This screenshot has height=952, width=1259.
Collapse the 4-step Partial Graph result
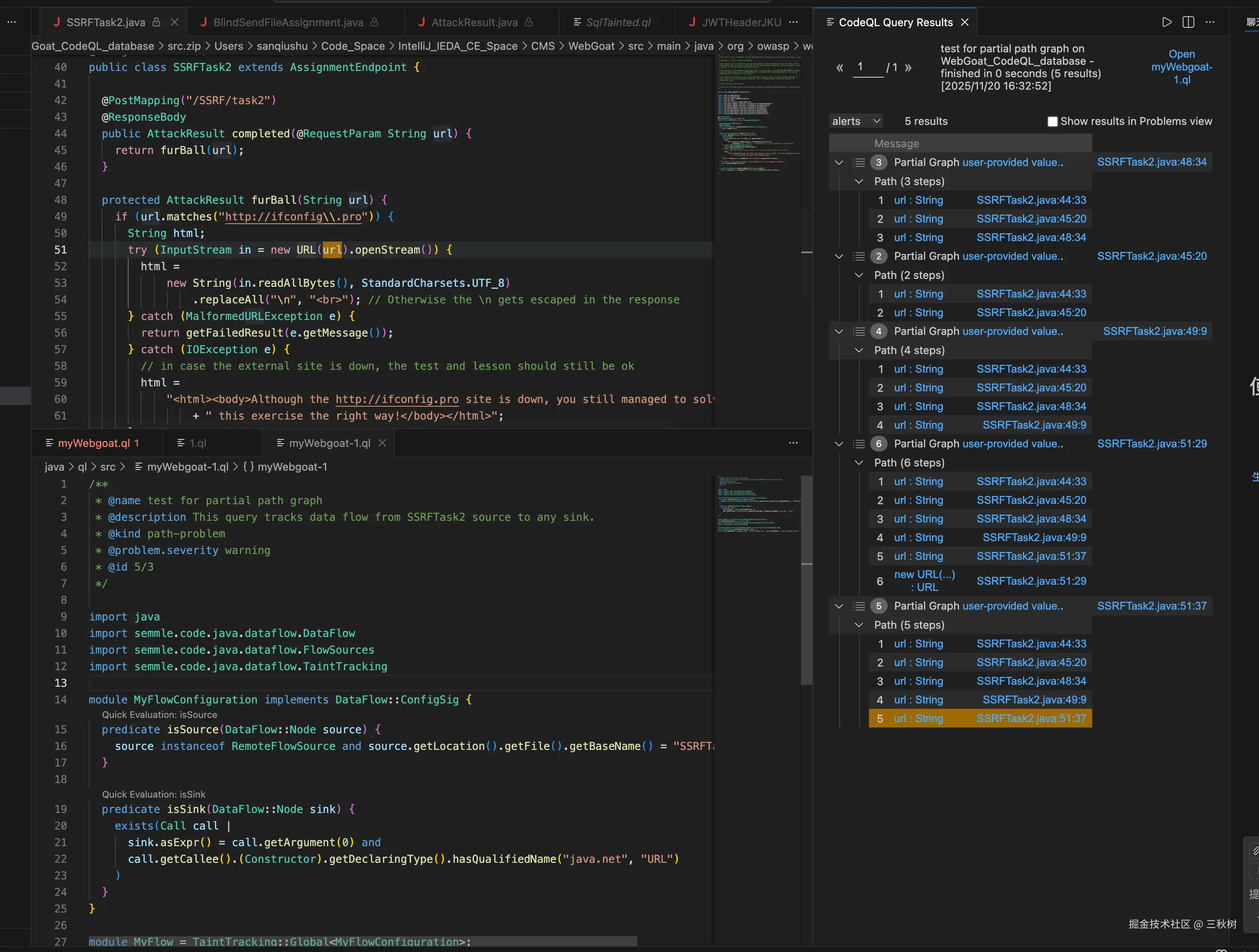[839, 332]
